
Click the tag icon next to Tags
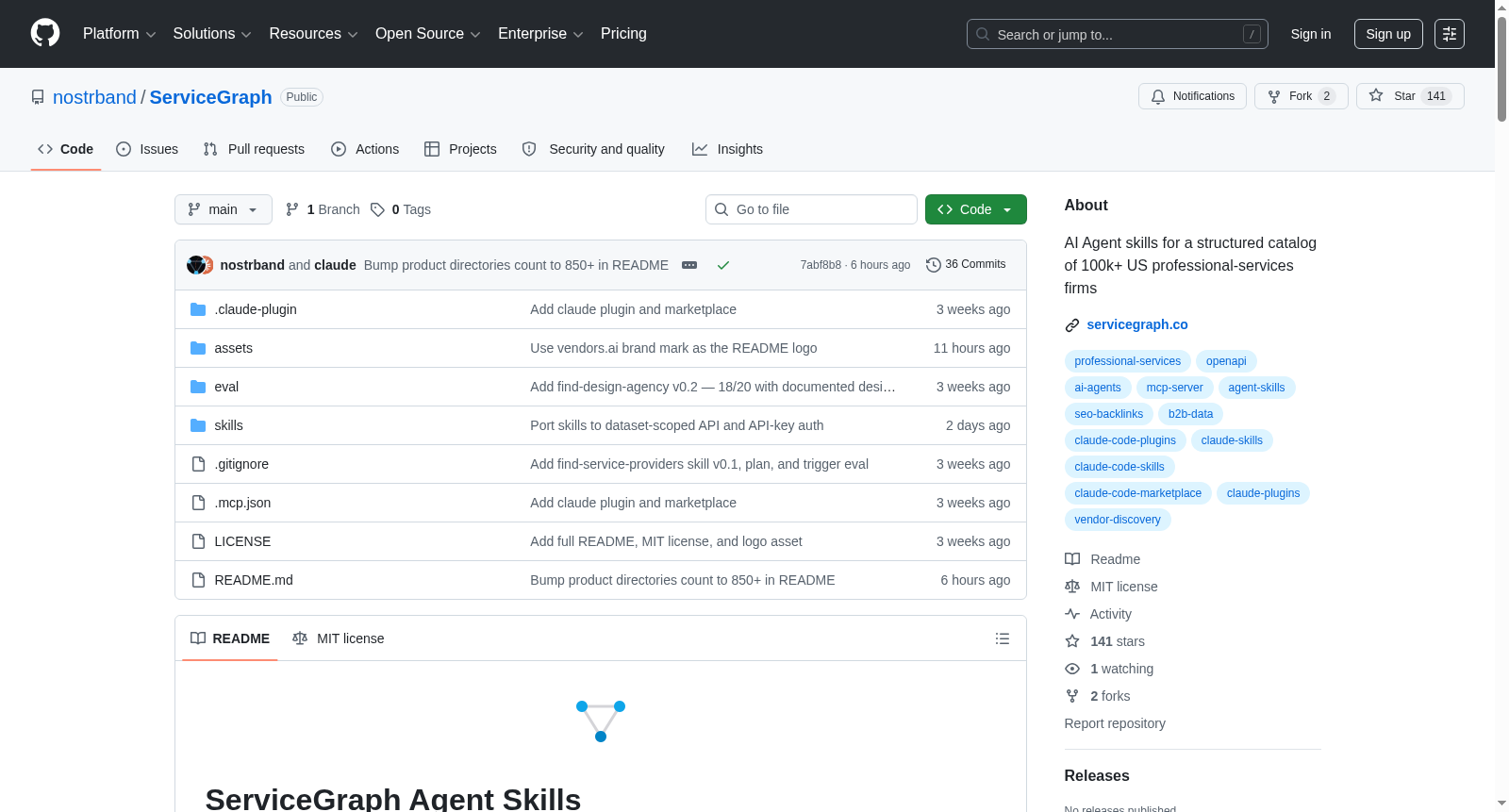point(377,209)
